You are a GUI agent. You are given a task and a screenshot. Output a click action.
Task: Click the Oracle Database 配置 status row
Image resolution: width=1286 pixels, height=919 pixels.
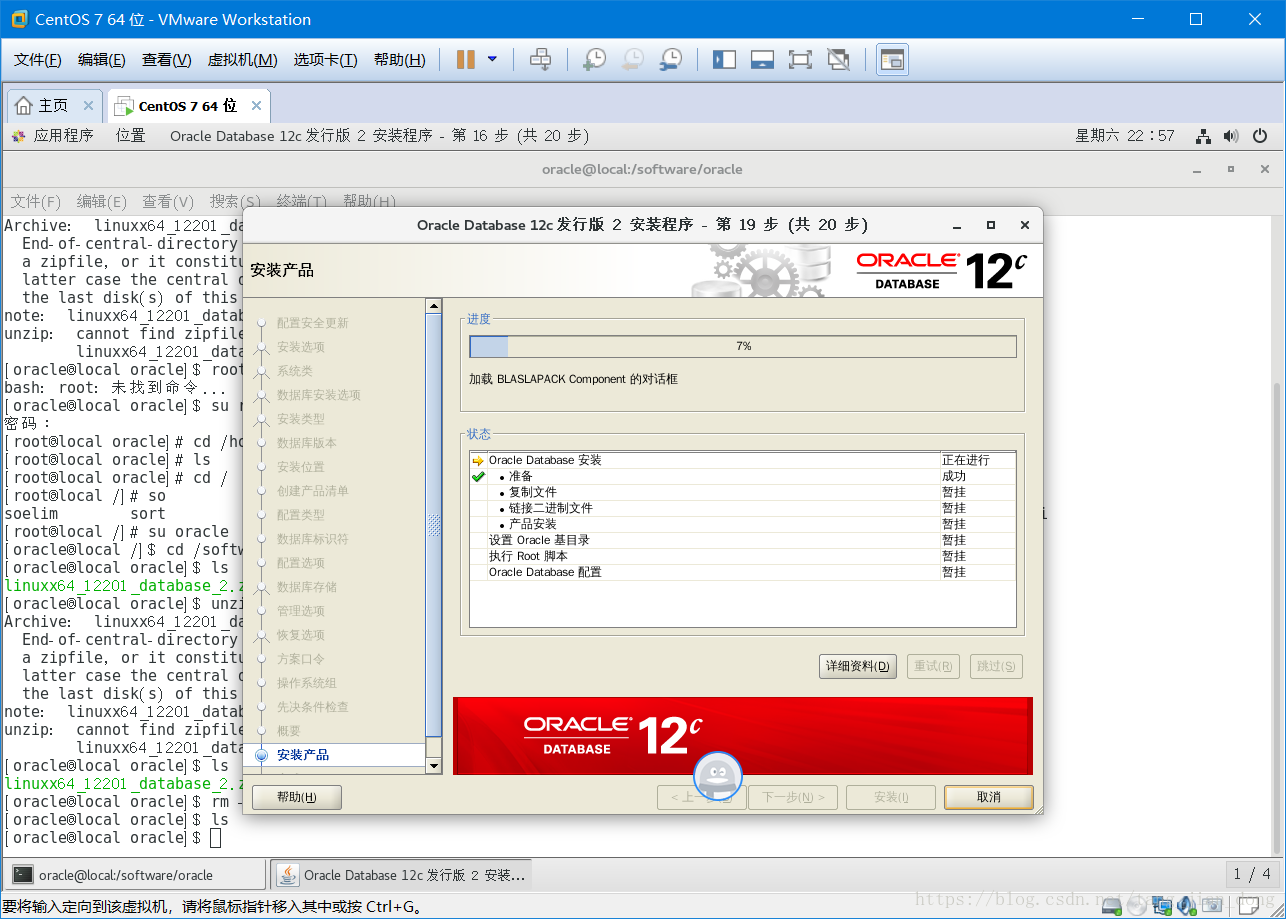[742, 572]
